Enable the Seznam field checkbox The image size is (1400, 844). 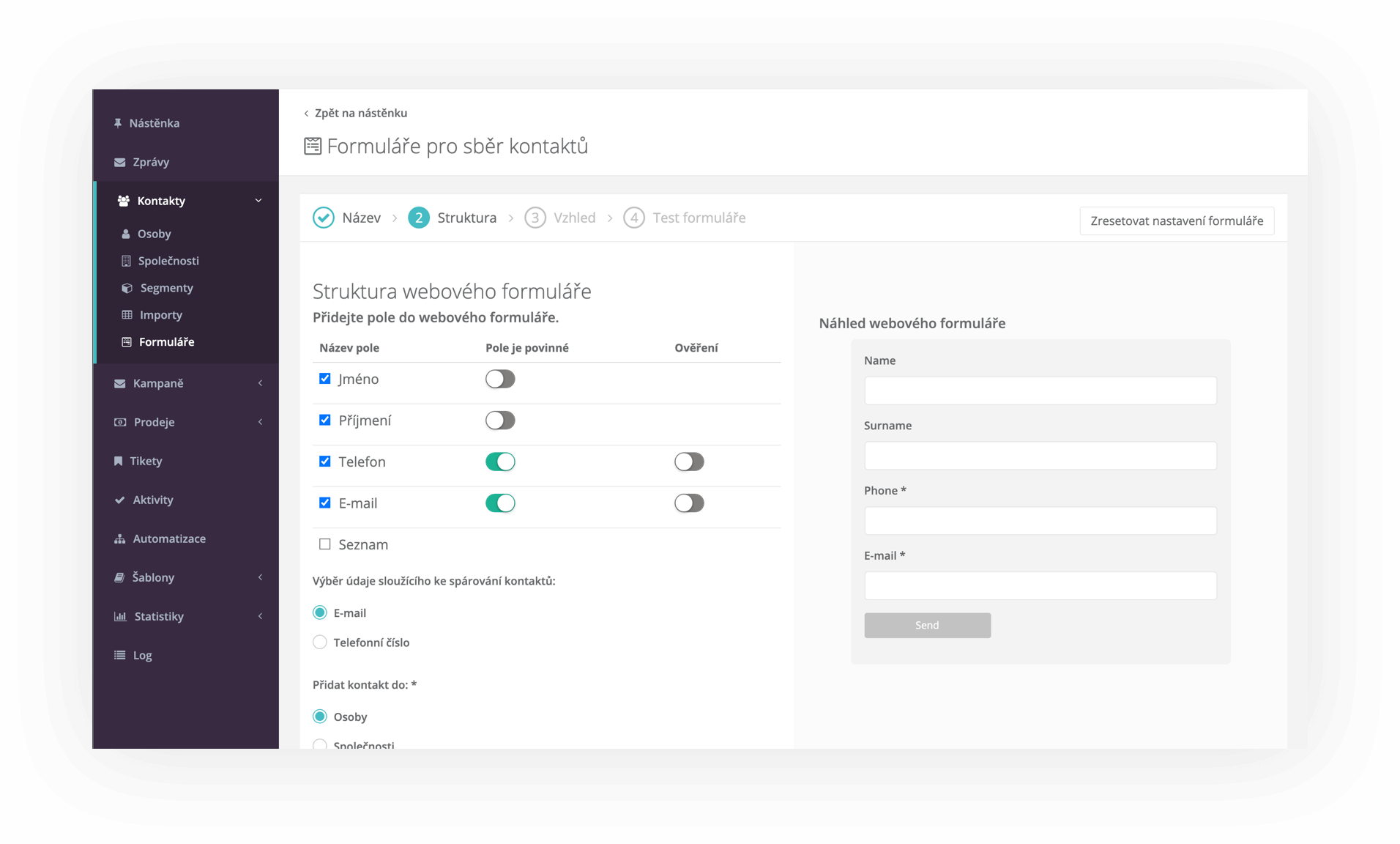(x=324, y=544)
